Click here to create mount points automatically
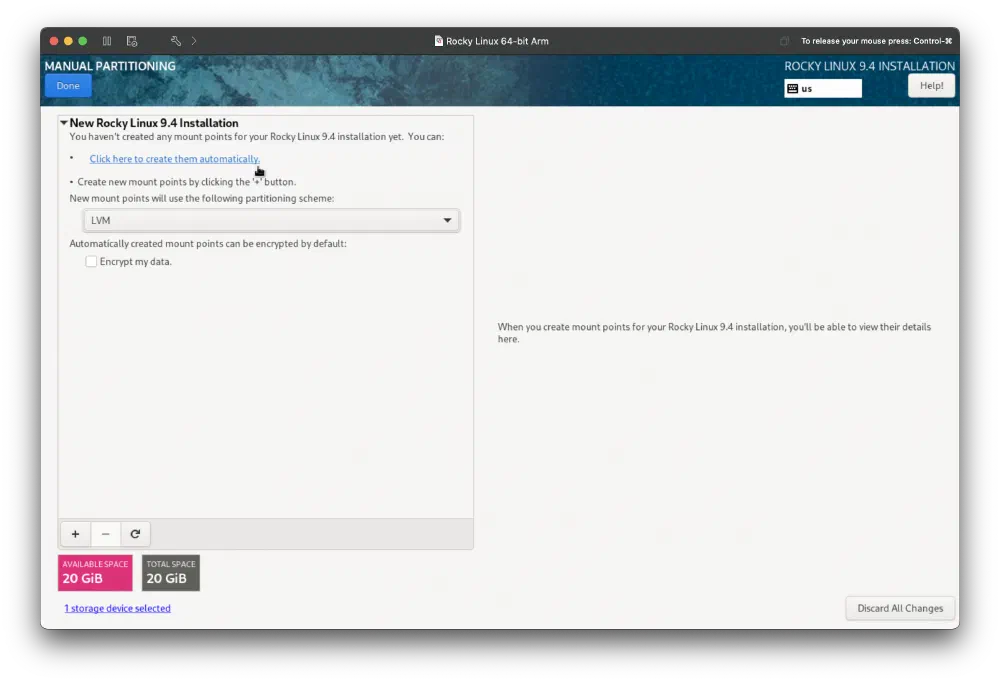Image resolution: width=1000 pixels, height=682 pixels. (174, 158)
